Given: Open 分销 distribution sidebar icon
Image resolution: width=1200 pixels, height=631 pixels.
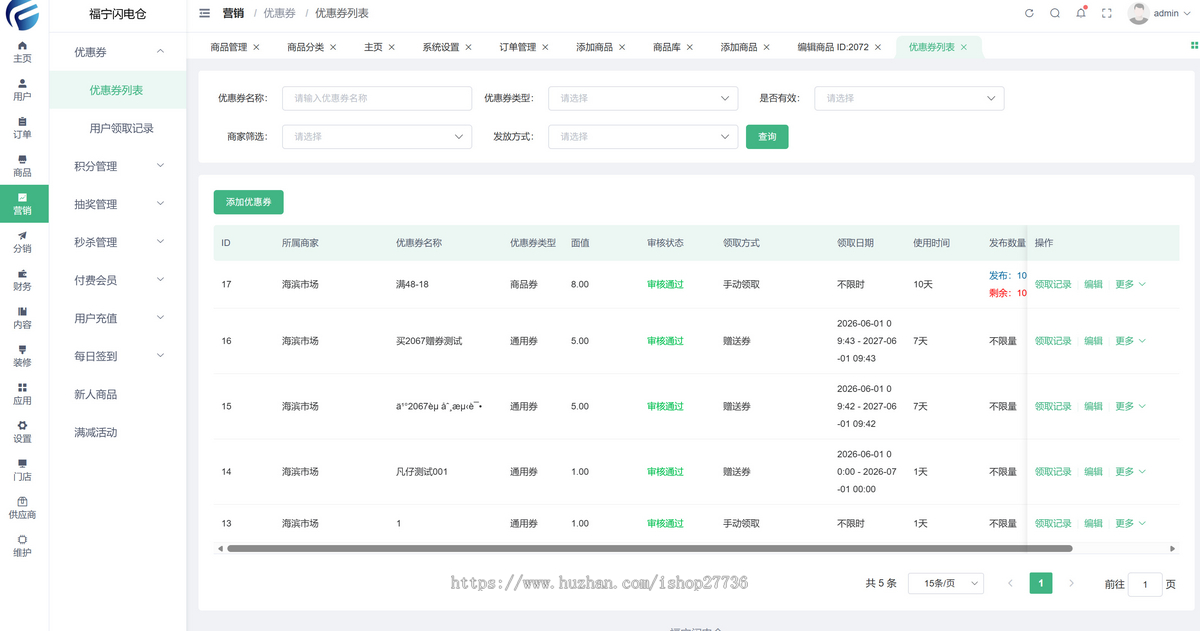Looking at the screenshot, I should point(22,242).
